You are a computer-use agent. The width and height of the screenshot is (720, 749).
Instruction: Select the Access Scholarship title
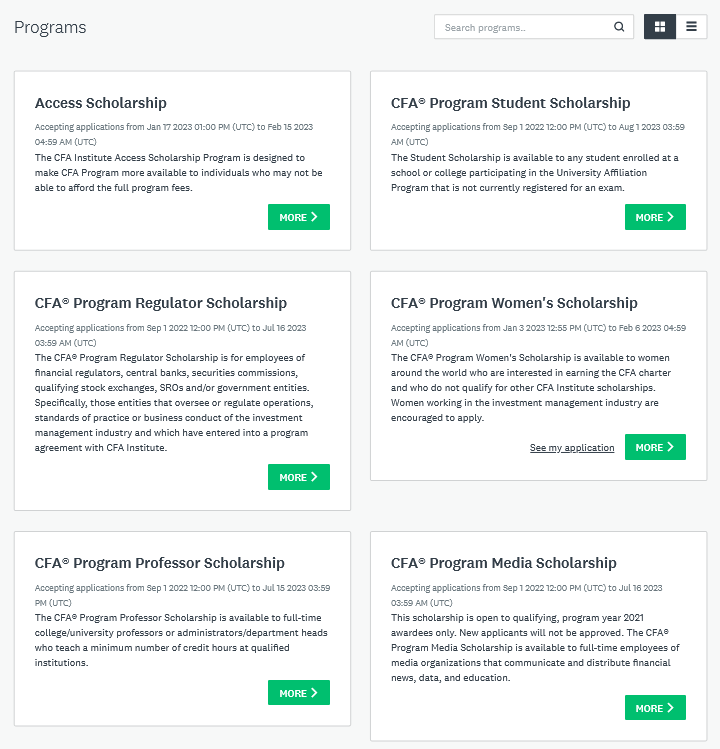coord(101,103)
